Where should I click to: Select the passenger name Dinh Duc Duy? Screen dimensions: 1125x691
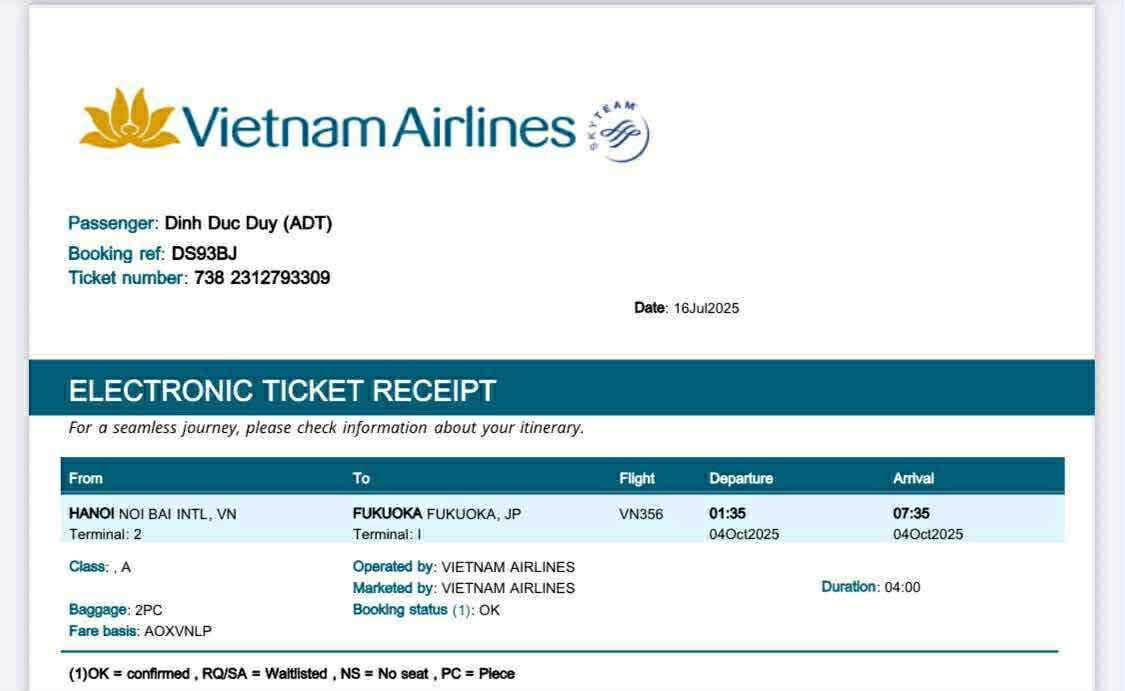pyautogui.click(x=248, y=223)
